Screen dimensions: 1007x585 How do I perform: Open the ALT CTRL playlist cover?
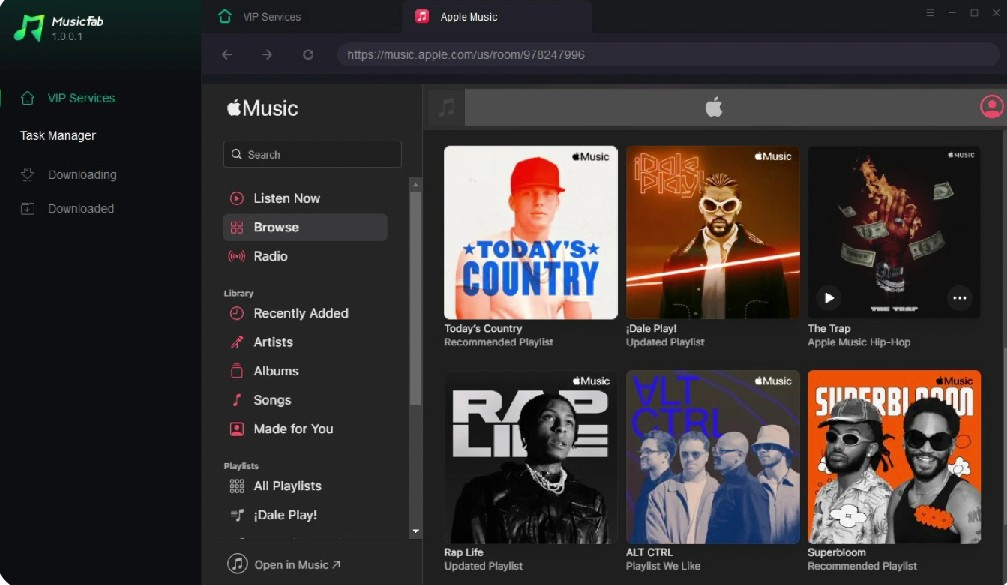713,457
